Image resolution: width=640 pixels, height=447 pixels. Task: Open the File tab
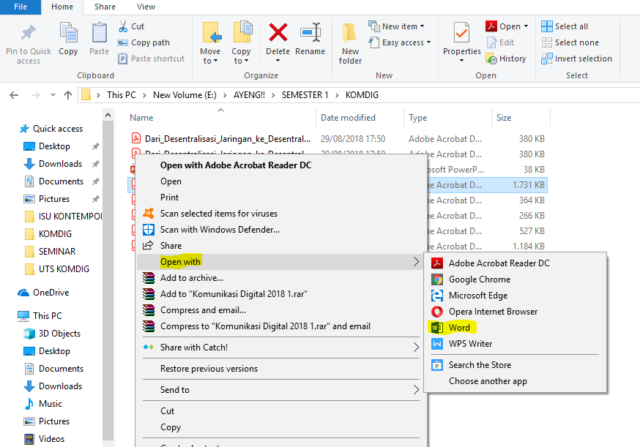click(x=20, y=7)
